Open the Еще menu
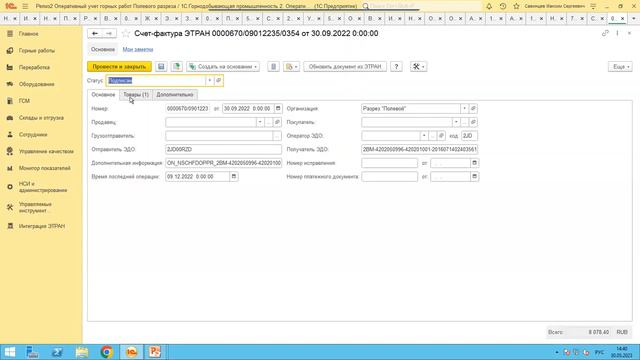640x360 pixels. click(620, 67)
